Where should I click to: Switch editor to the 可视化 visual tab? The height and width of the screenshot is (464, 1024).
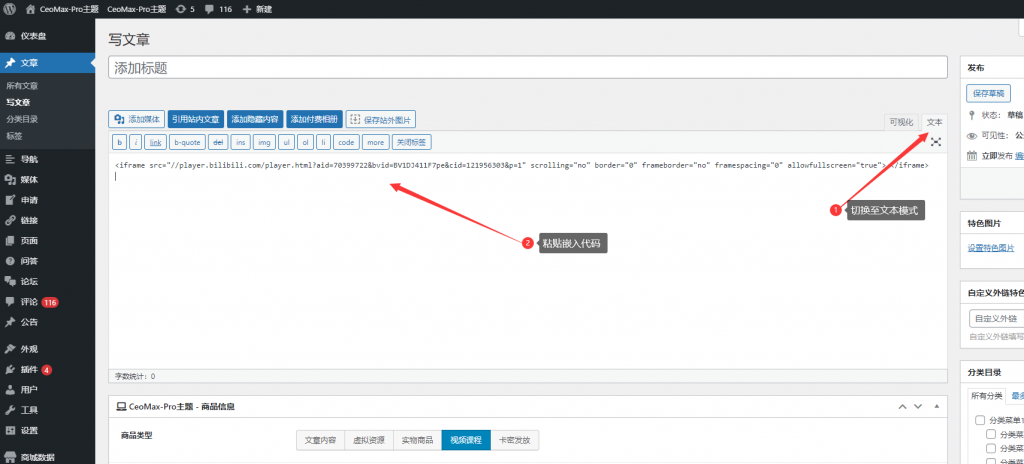click(x=901, y=121)
